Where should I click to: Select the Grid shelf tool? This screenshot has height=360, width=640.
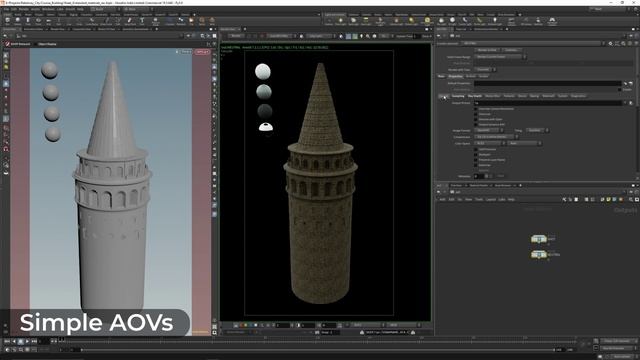click(49, 21)
